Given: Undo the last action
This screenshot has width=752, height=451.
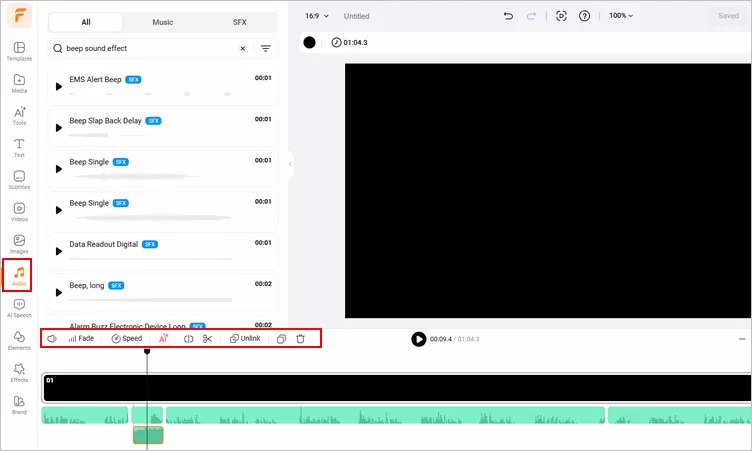Looking at the screenshot, I should 508,16.
